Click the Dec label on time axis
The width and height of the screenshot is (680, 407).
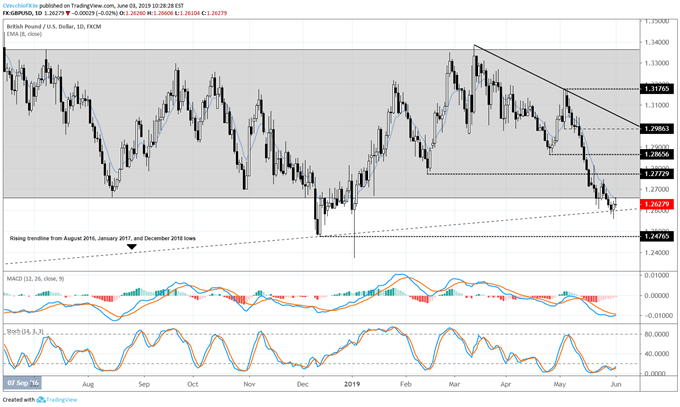pos(302,384)
